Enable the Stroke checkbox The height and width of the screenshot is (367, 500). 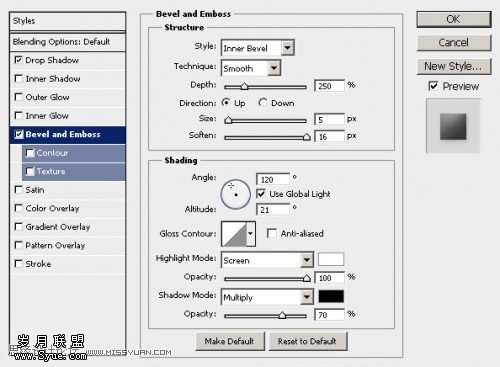click(19, 264)
